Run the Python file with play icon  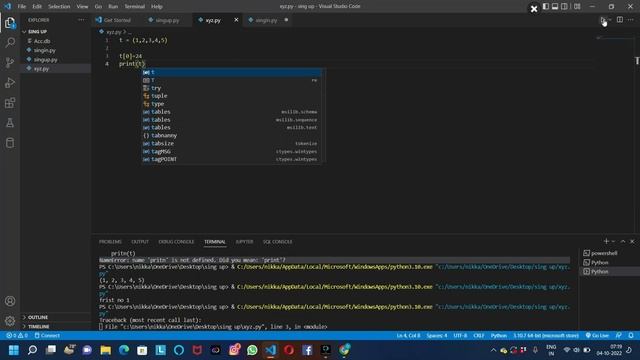(x=603, y=20)
